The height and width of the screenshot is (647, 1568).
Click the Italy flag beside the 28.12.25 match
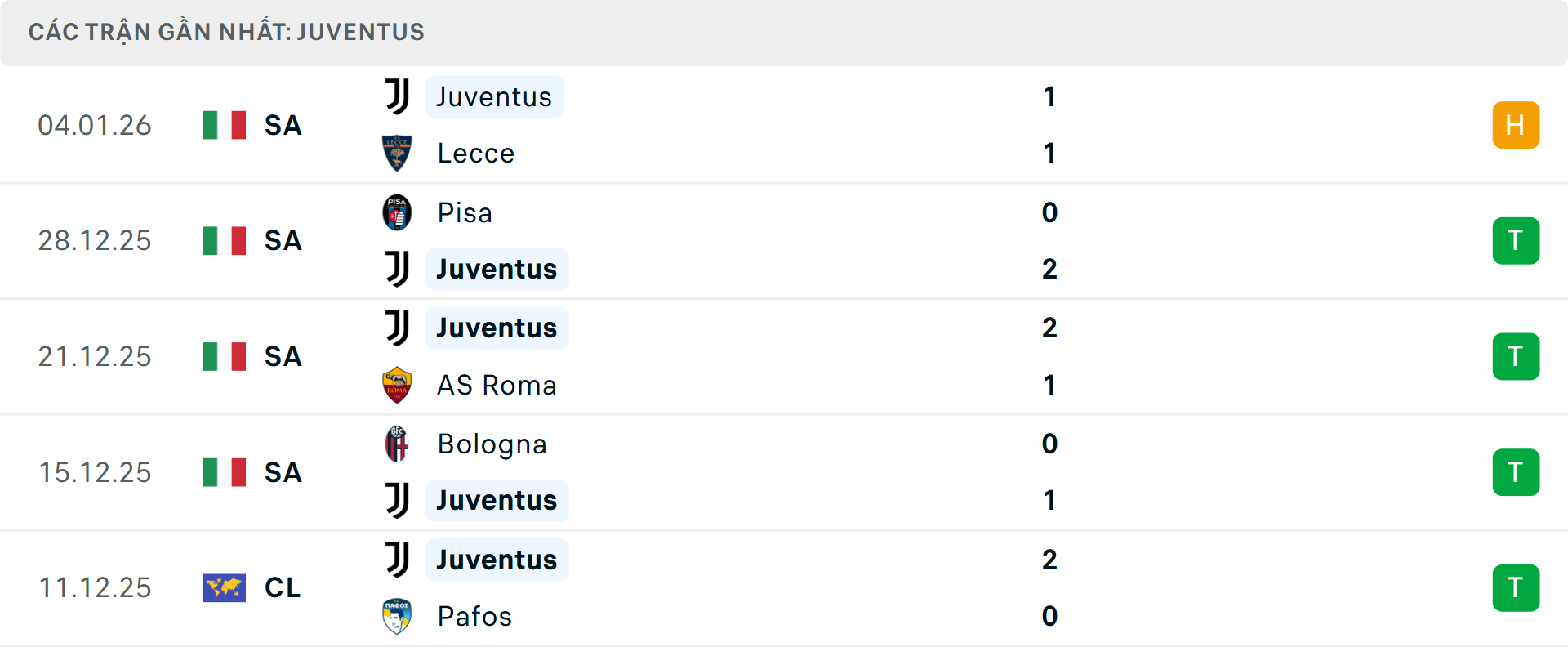click(x=224, y=240)
